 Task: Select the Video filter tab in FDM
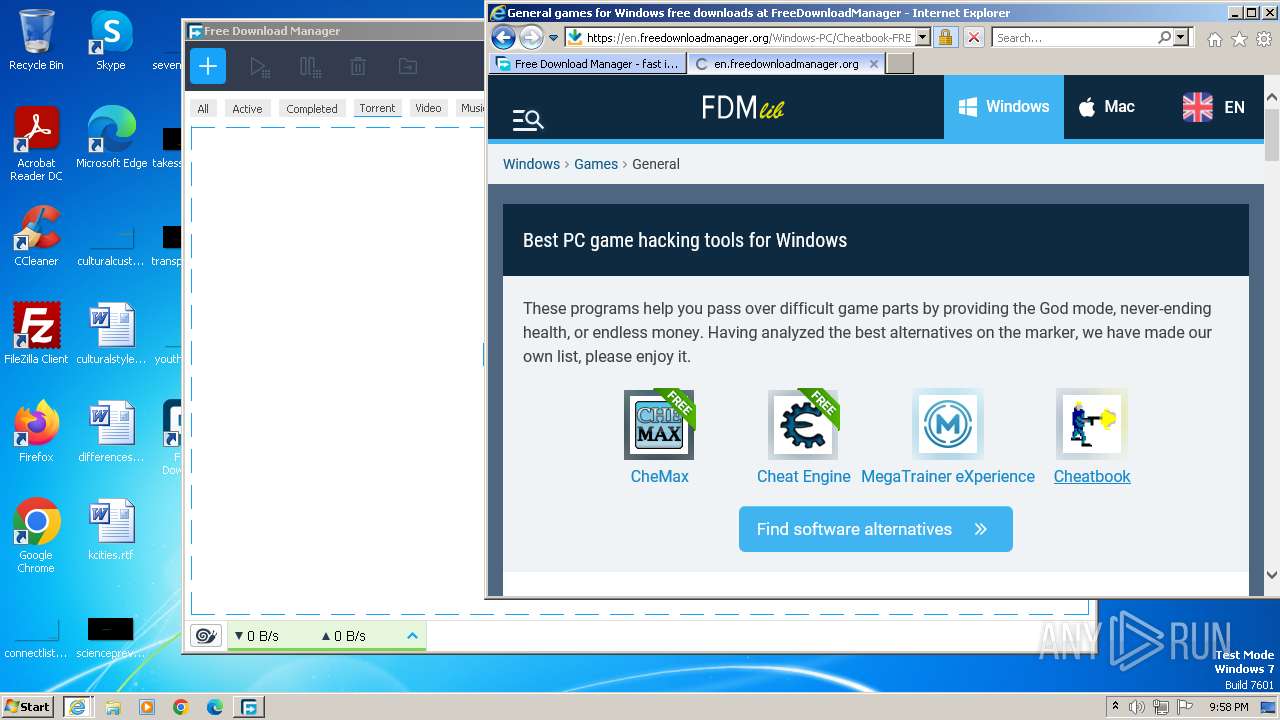click(x=428, y=108)
